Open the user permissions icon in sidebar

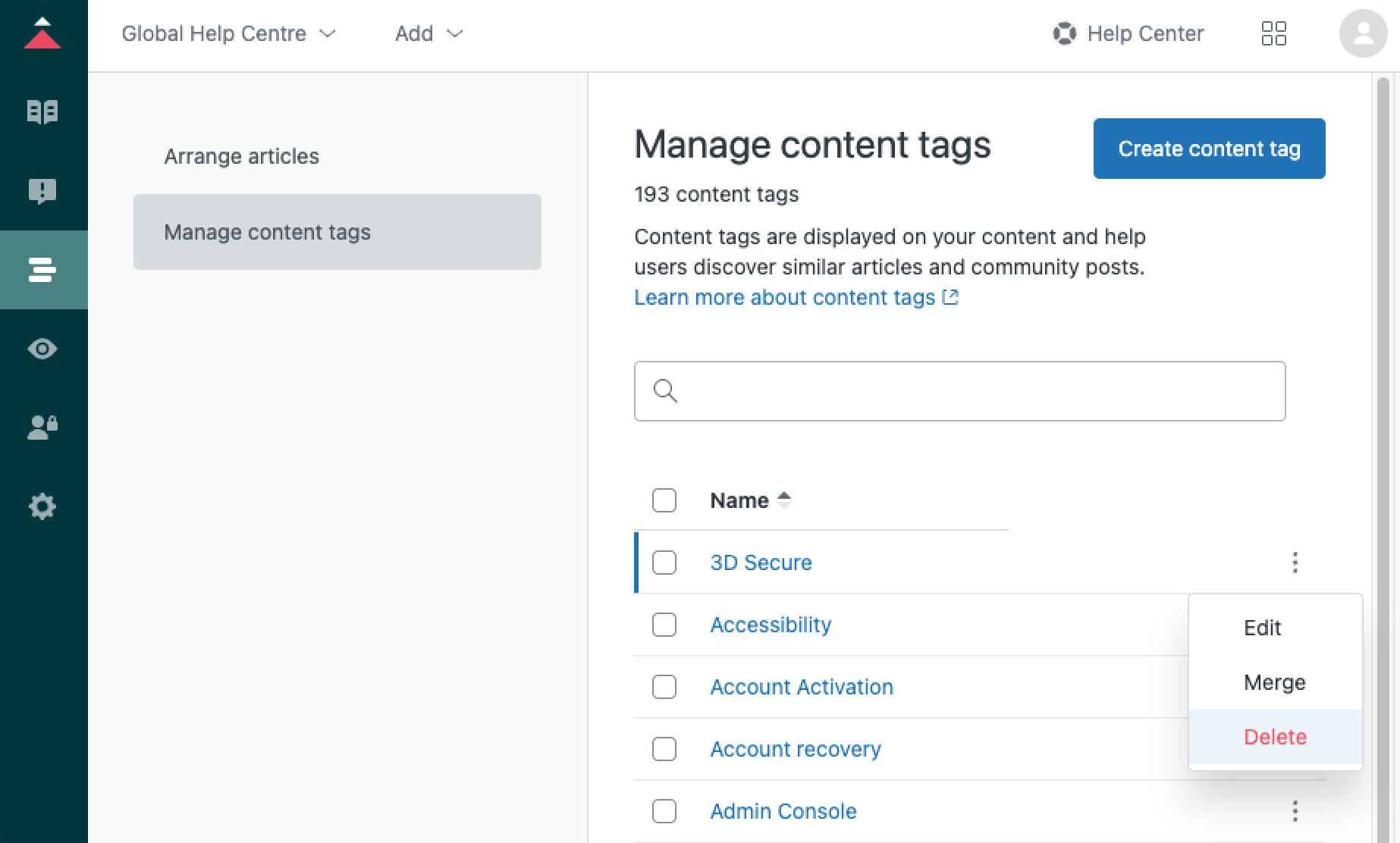tap(43, 428)
